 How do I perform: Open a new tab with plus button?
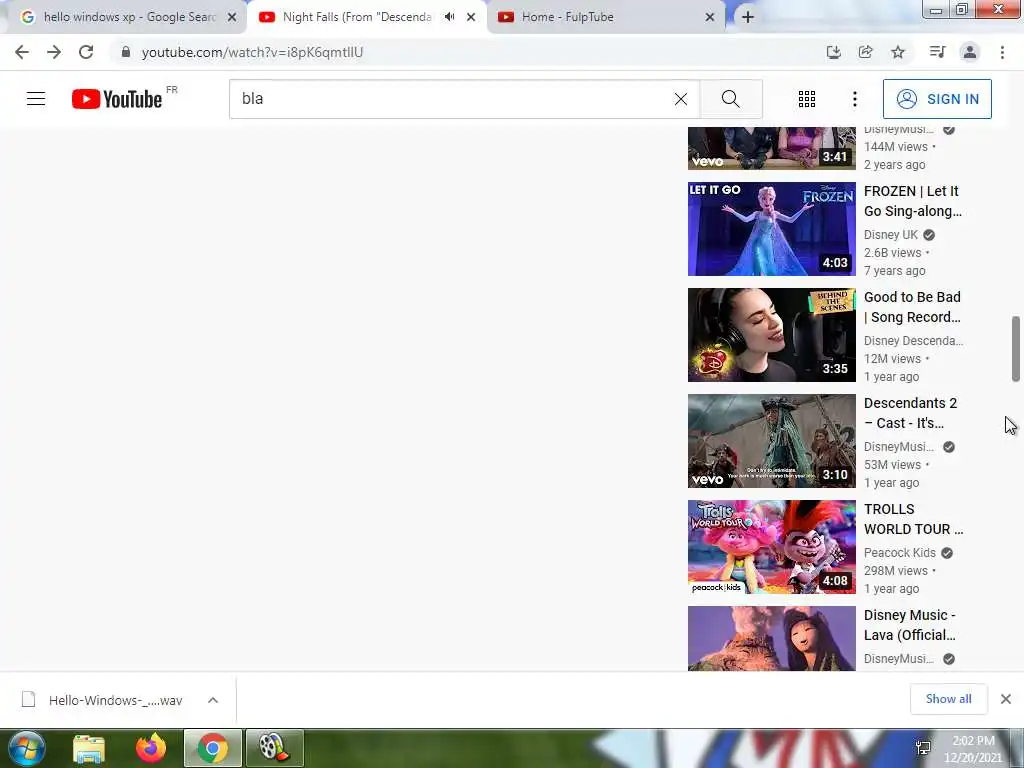point(748,18)
